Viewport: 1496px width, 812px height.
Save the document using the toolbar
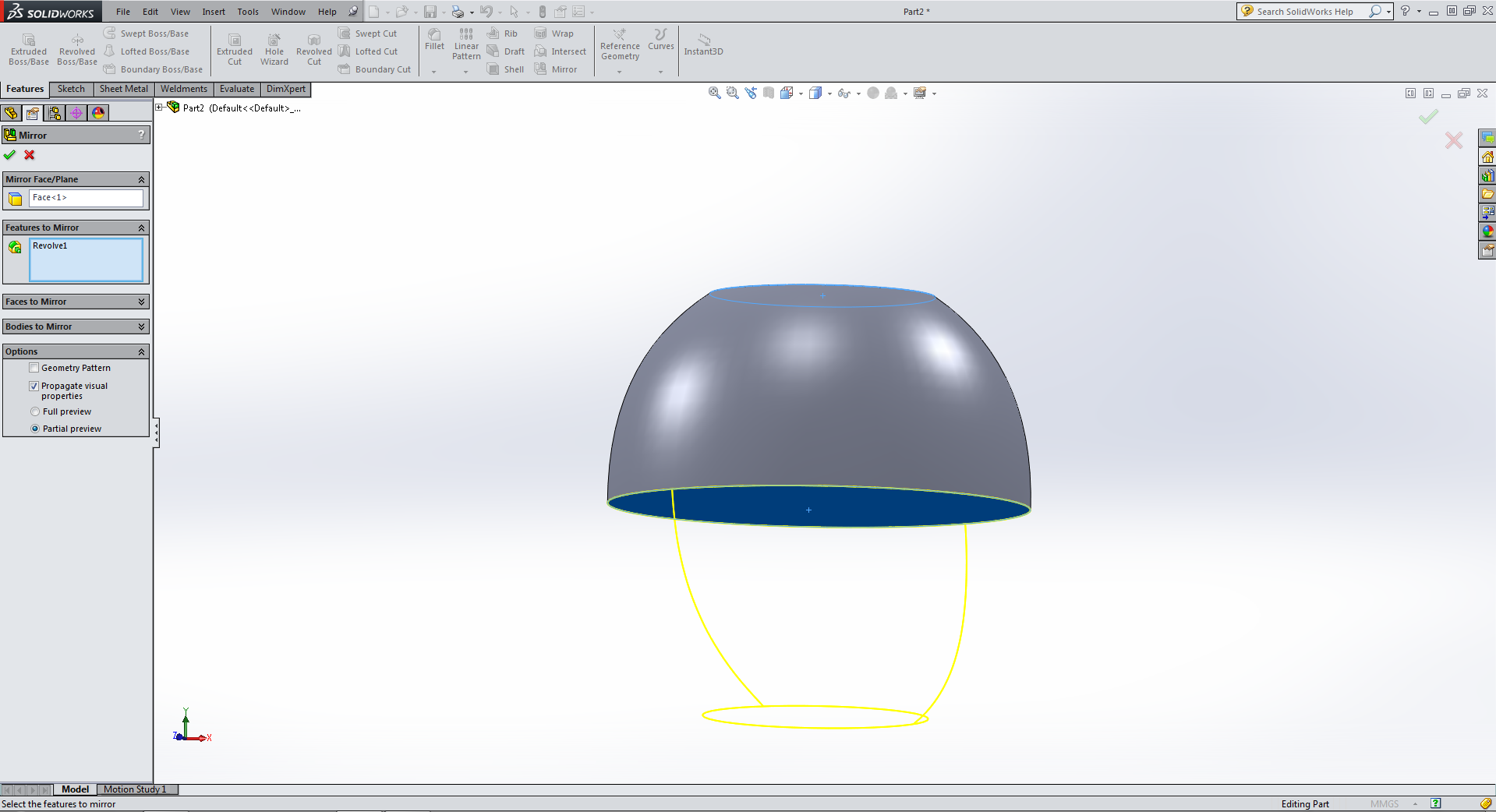click(x=430, y=12)
